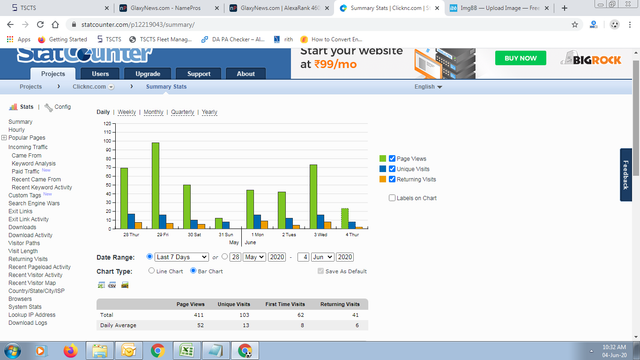640x360 pixels.
Task: Bookmark this page with the star icon
Action: 575,24
